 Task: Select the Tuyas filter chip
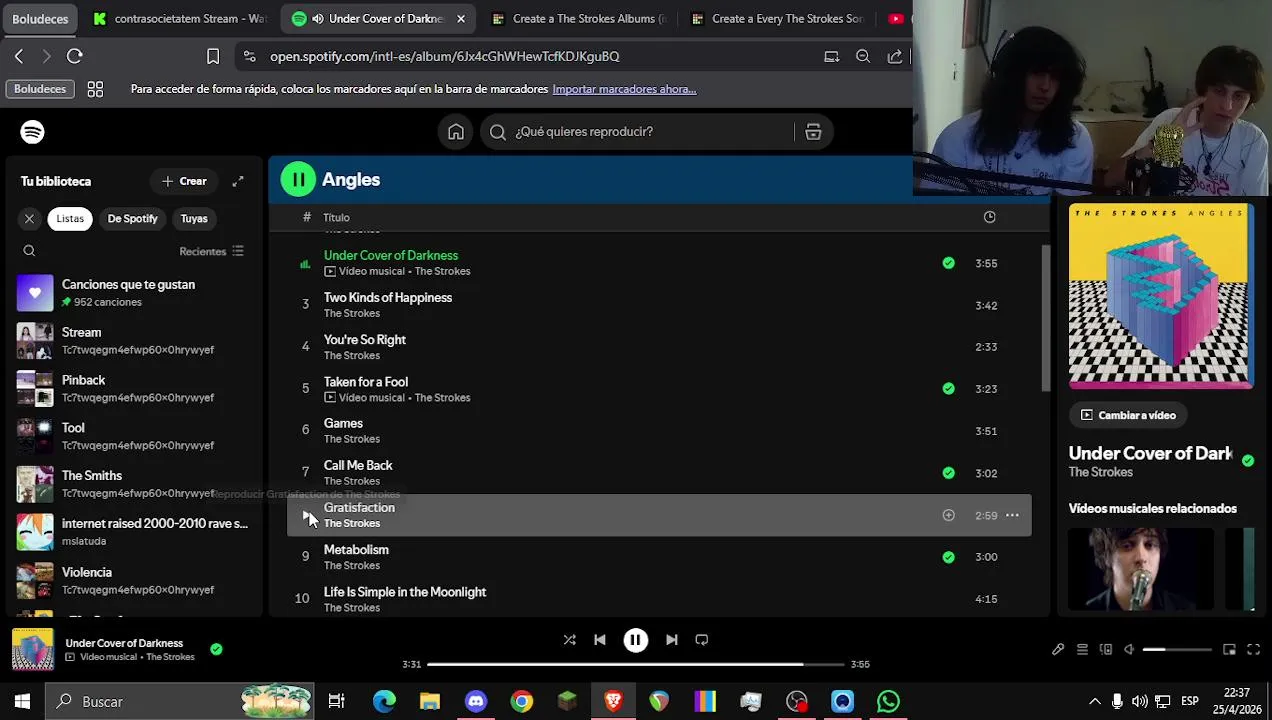click(194, 219)
